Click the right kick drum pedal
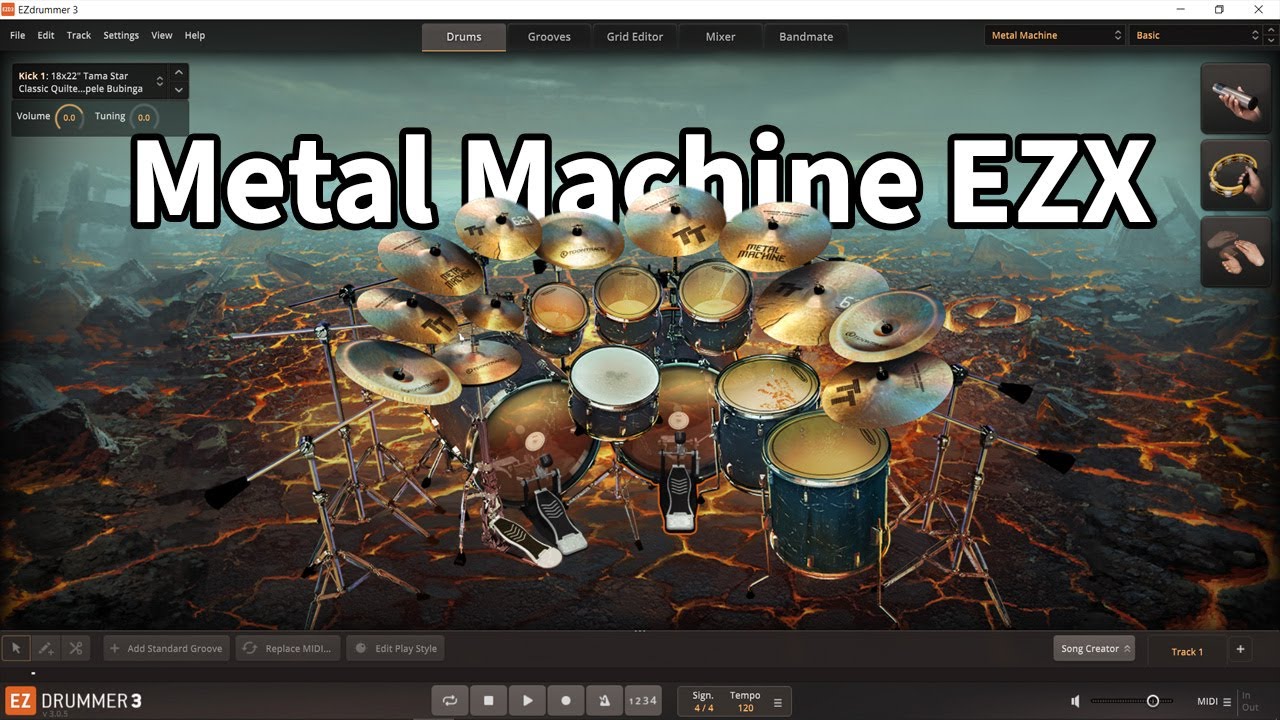Viewport: 1280px width, 720px height. click(x=678, y=484)
